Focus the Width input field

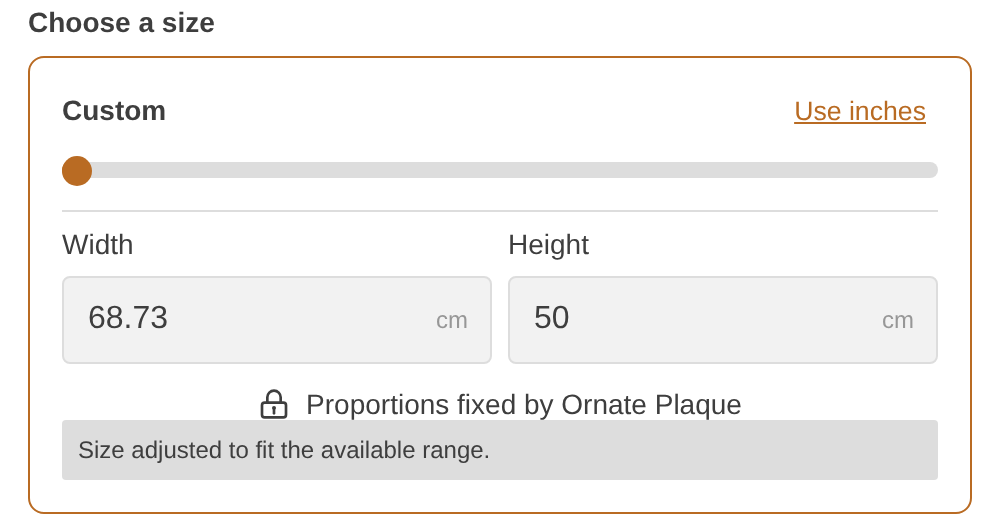click(x=277, y=320)
